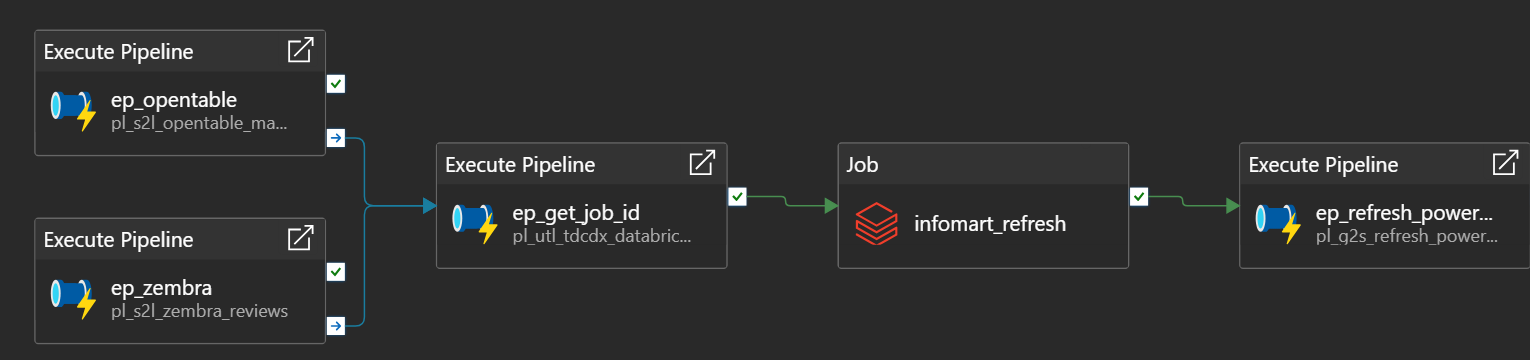Select the ep_opentable activity name
This screenshot has width=1530, height=360.
[x=174, y=100]
